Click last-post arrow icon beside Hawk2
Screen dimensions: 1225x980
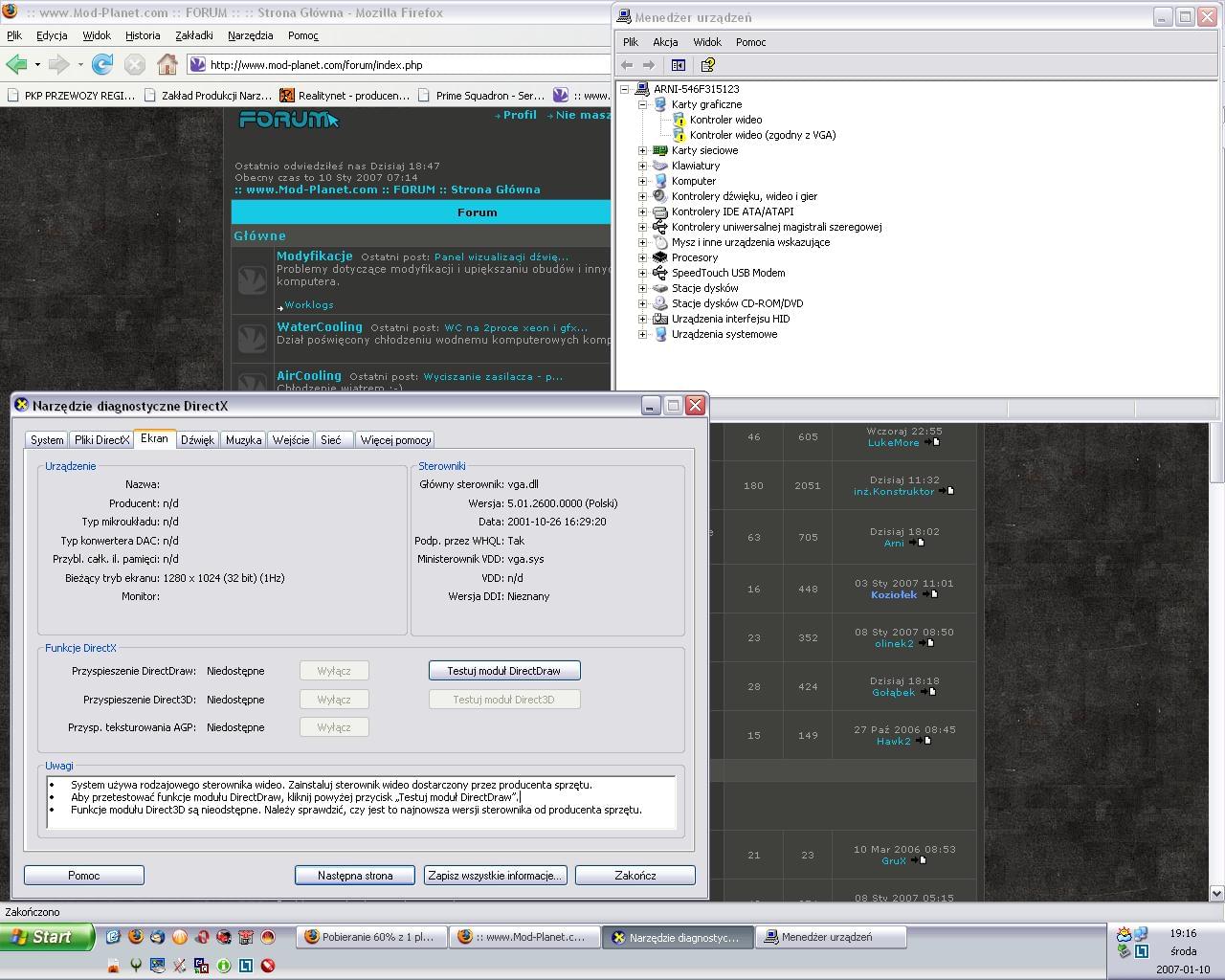[923, 741]
